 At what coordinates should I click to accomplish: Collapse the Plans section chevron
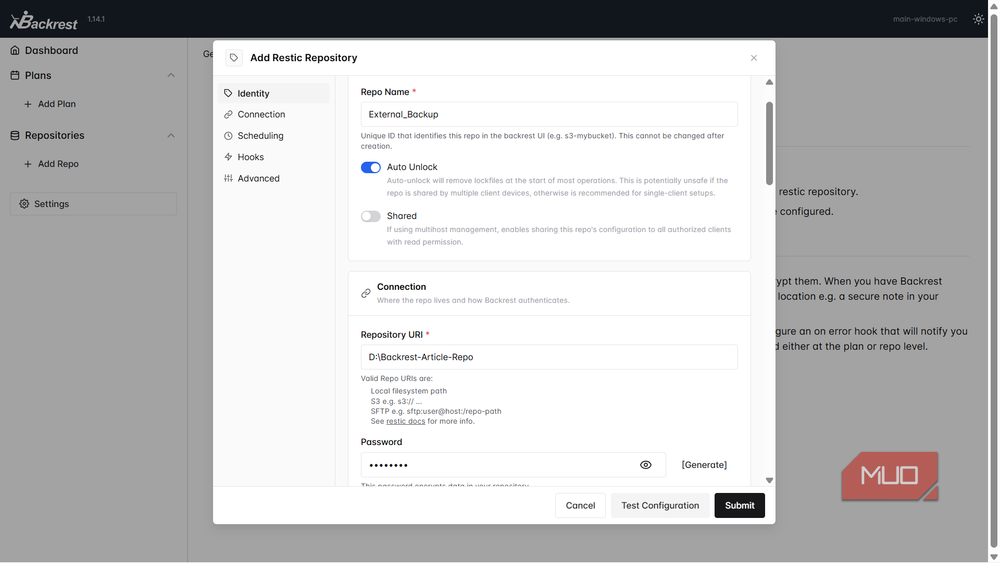coord(171,75)
